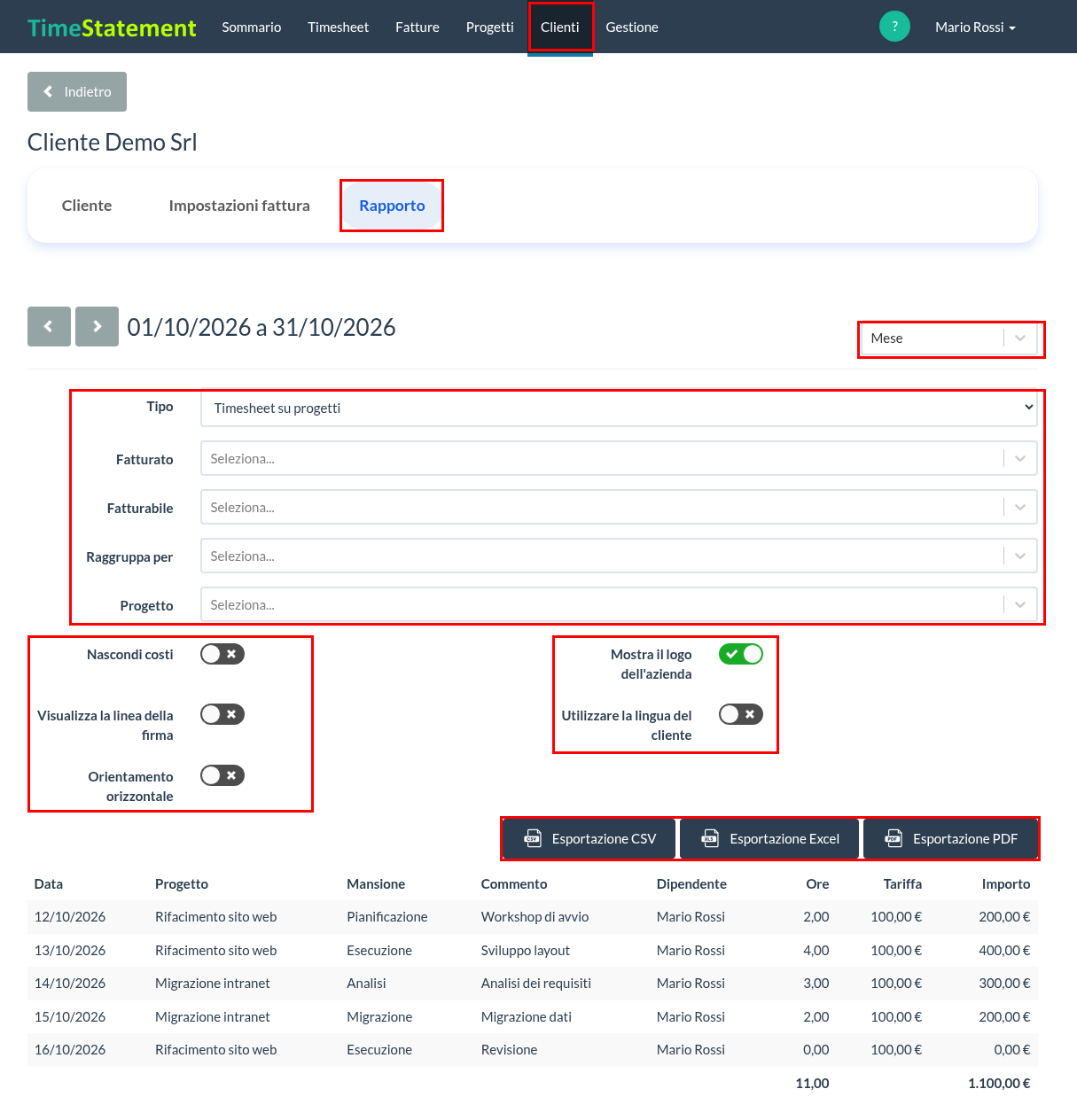
Task: Enable Orientamento orizzontale switch
Action: coord(222,775)
